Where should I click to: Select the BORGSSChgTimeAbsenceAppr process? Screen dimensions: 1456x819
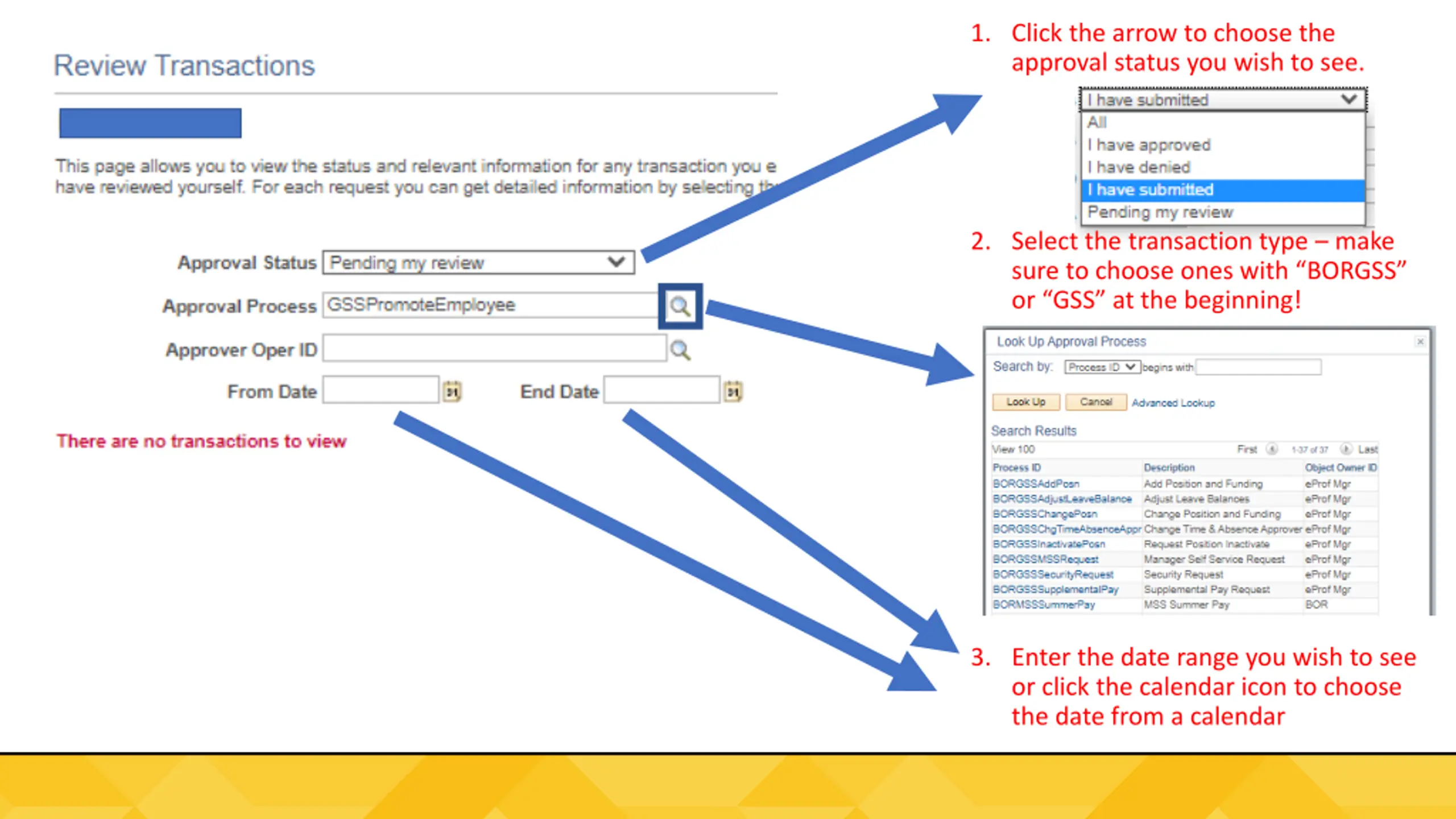point(1067,529)
